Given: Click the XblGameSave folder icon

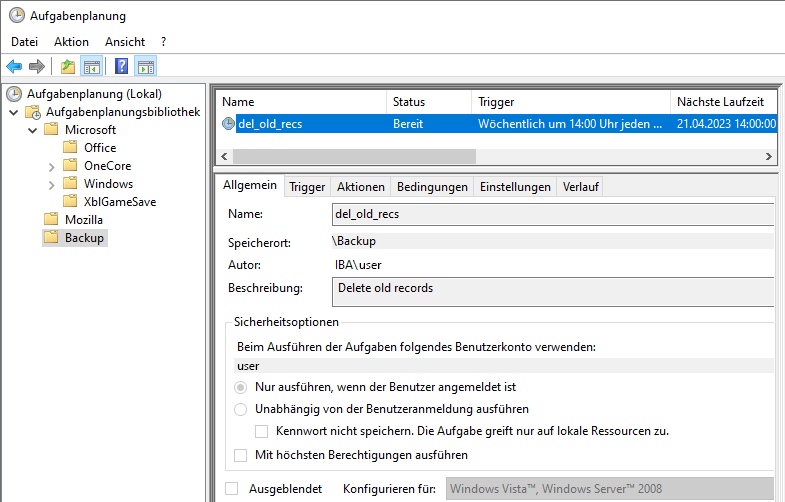Looking at the screenshot, I should (70, 202).
